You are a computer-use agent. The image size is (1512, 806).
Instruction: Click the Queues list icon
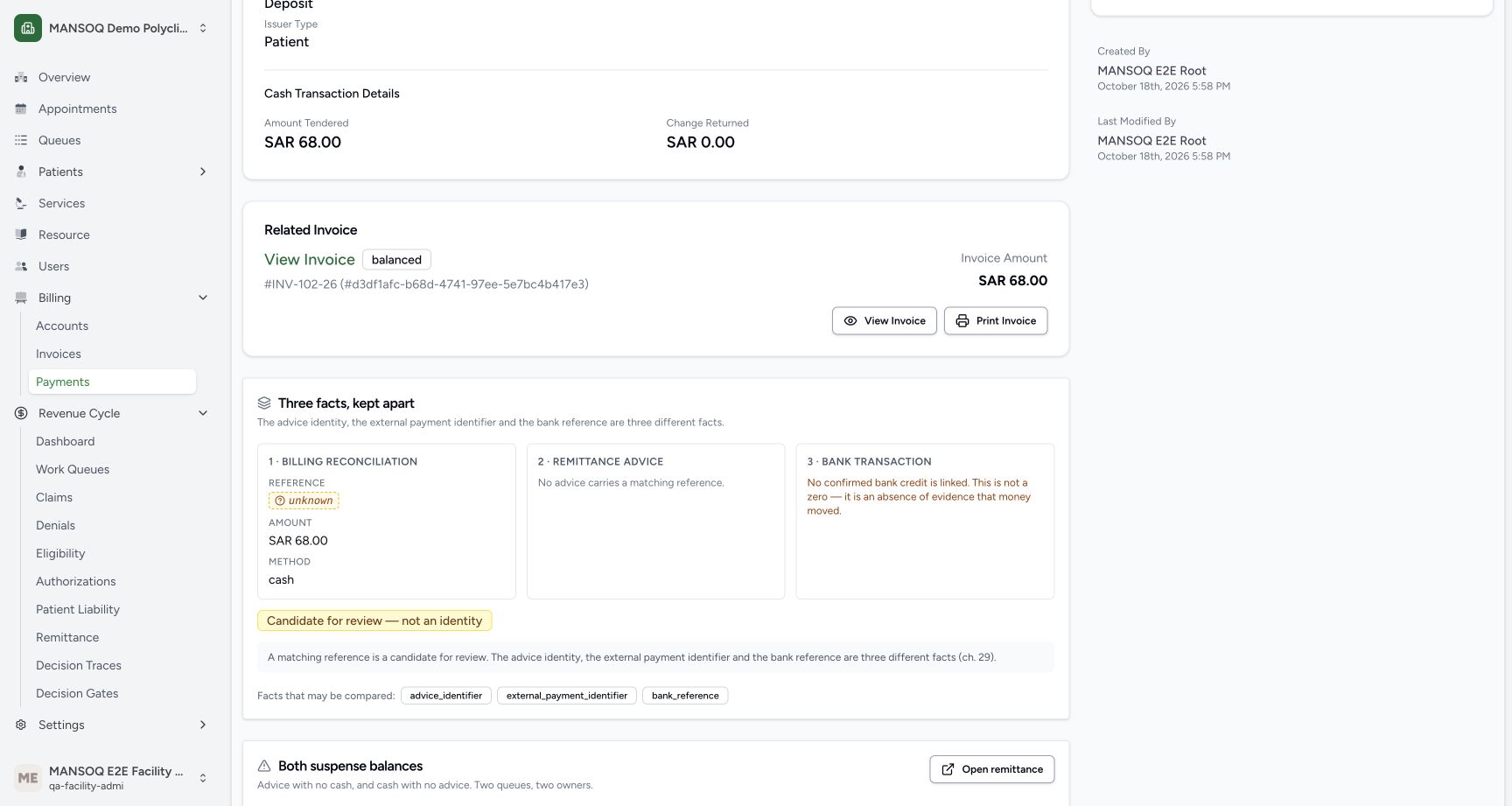[21, 140]
